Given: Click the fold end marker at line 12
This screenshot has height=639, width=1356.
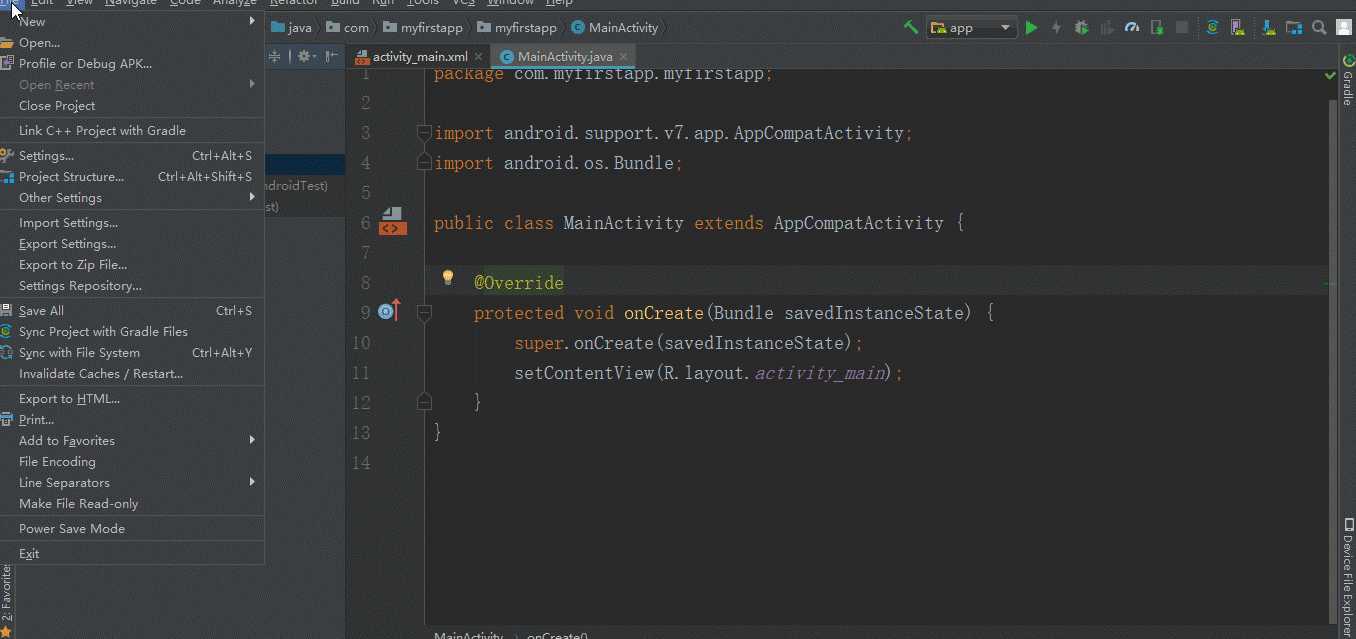Looking at the screenshot, I should [x=425, y=402].
